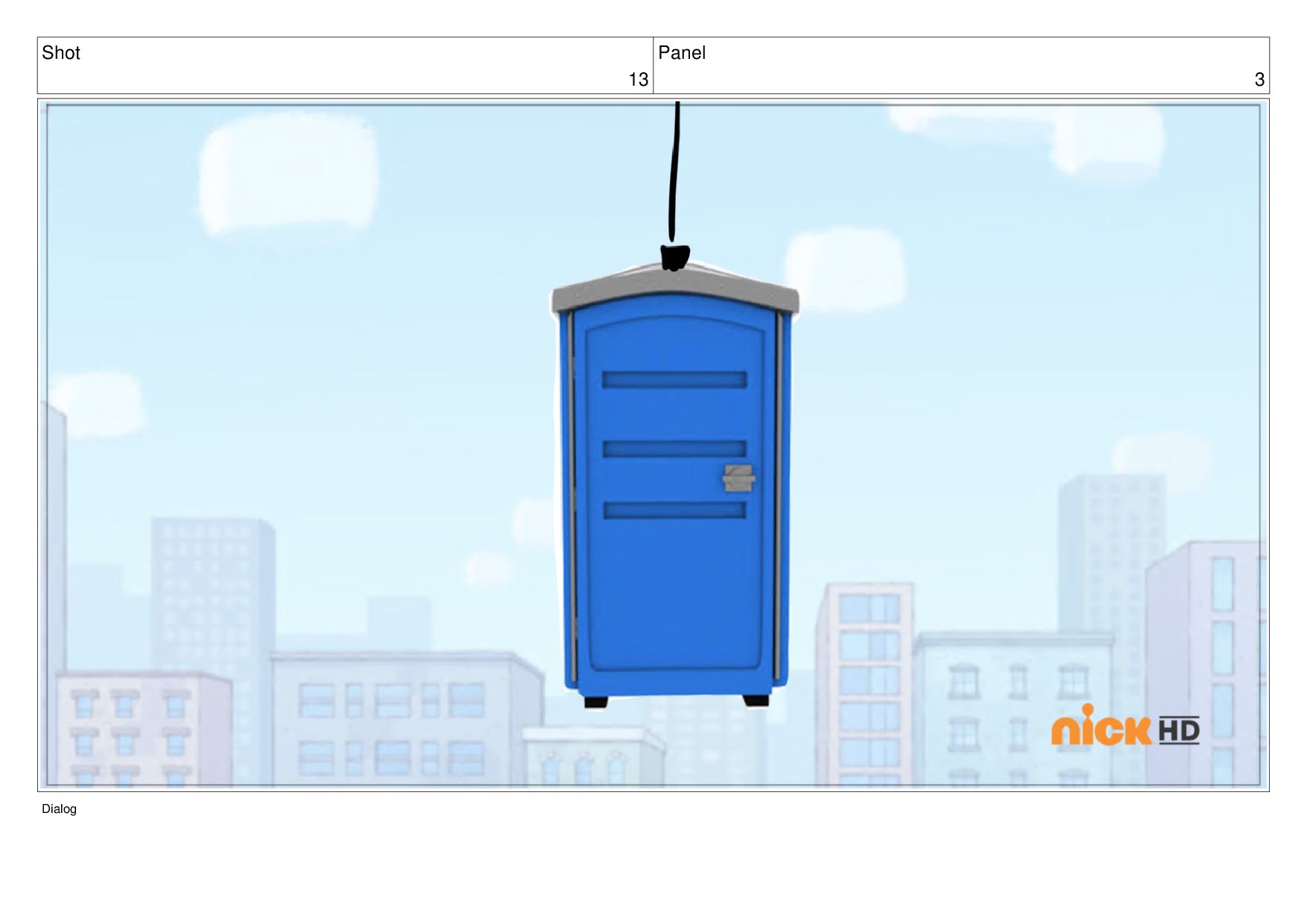The image size is (1307, 924).
Task: Click the 'Shot' header label
Action: pos(61,53)
